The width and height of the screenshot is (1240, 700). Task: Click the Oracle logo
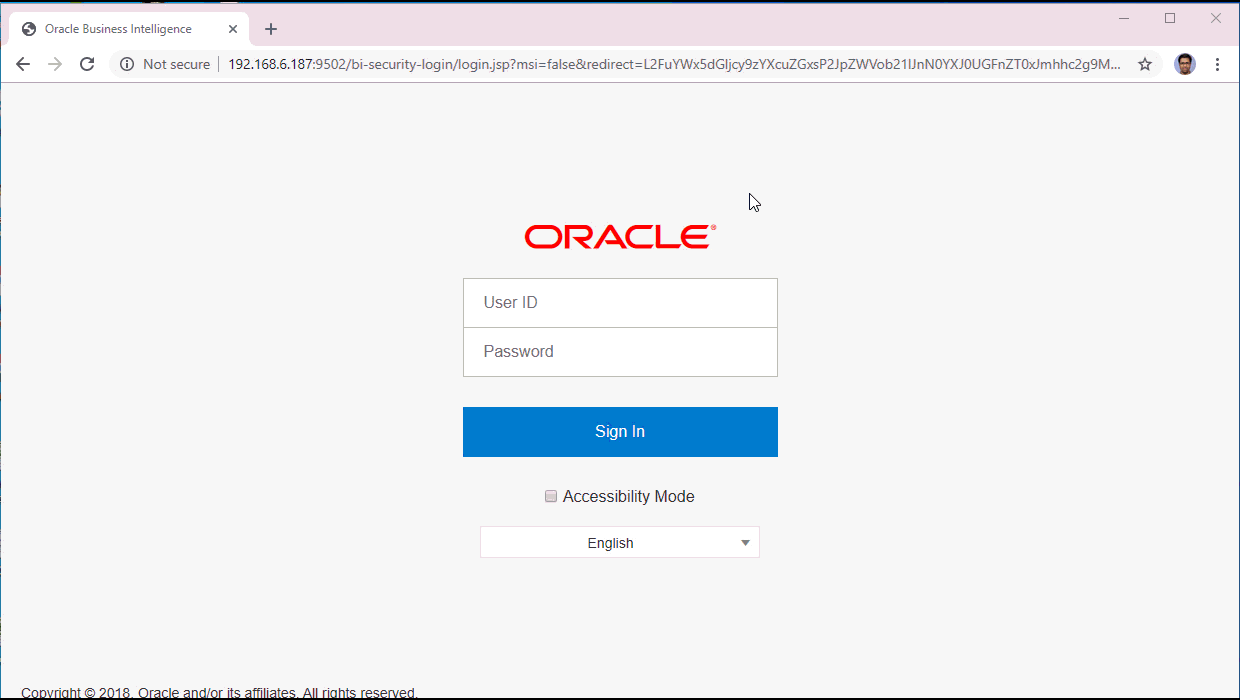click(x=620, y=237)
